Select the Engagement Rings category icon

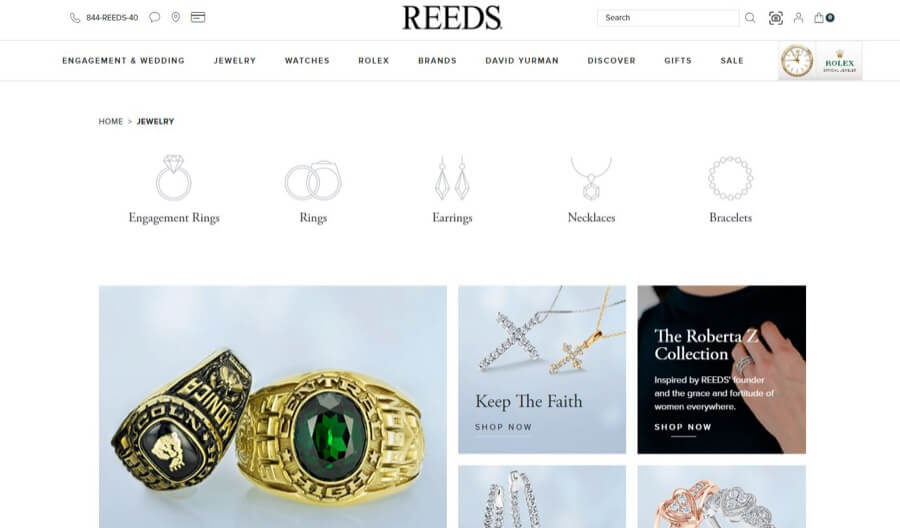click(174, 178)
